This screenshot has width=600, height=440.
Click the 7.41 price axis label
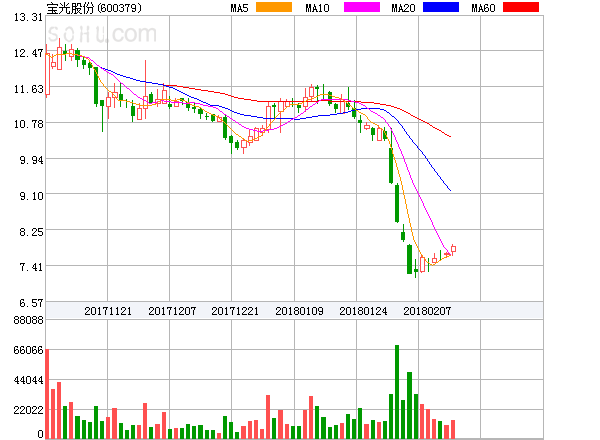31,267
